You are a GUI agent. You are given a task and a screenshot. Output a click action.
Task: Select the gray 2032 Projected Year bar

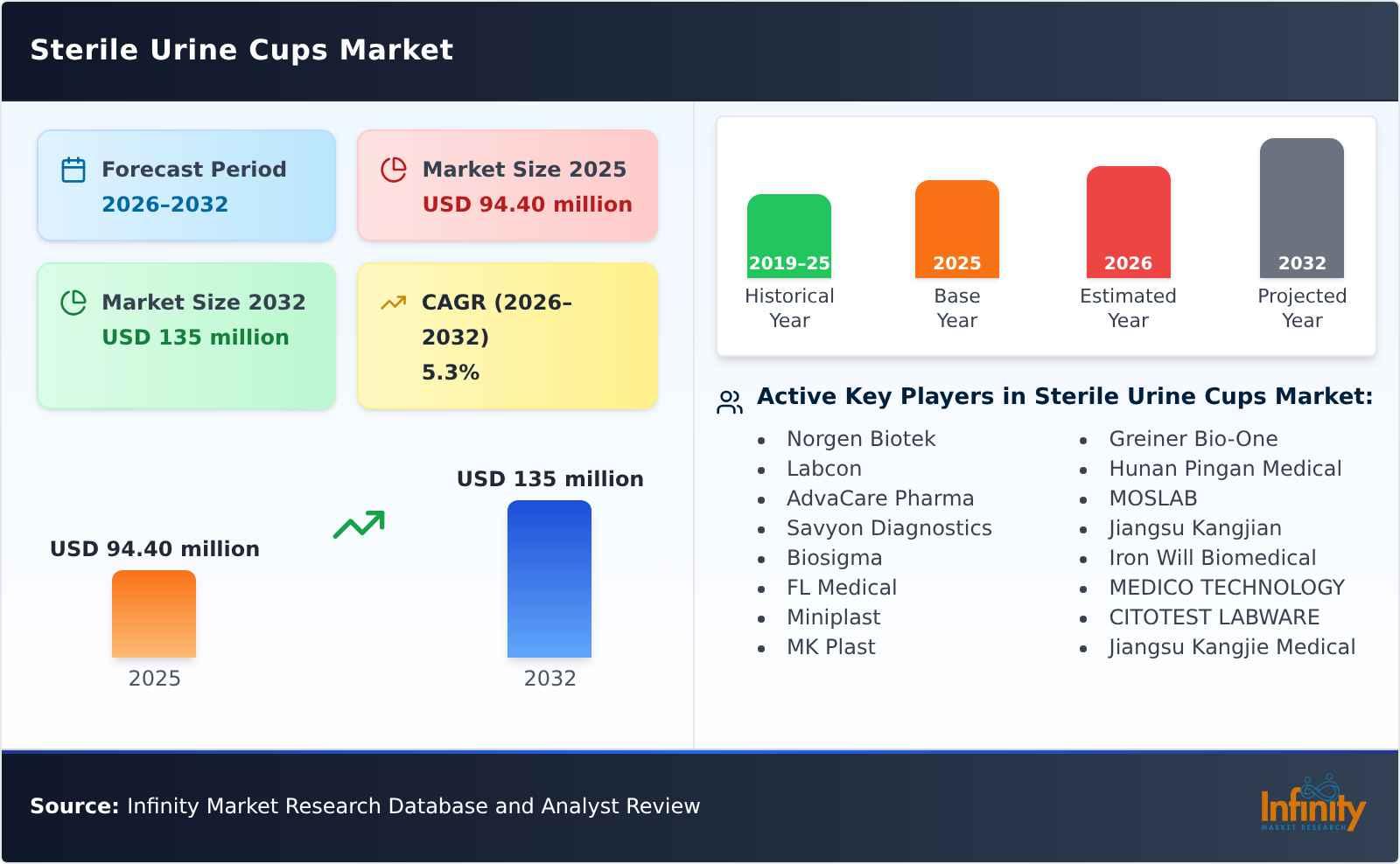tap(1302, 208)
